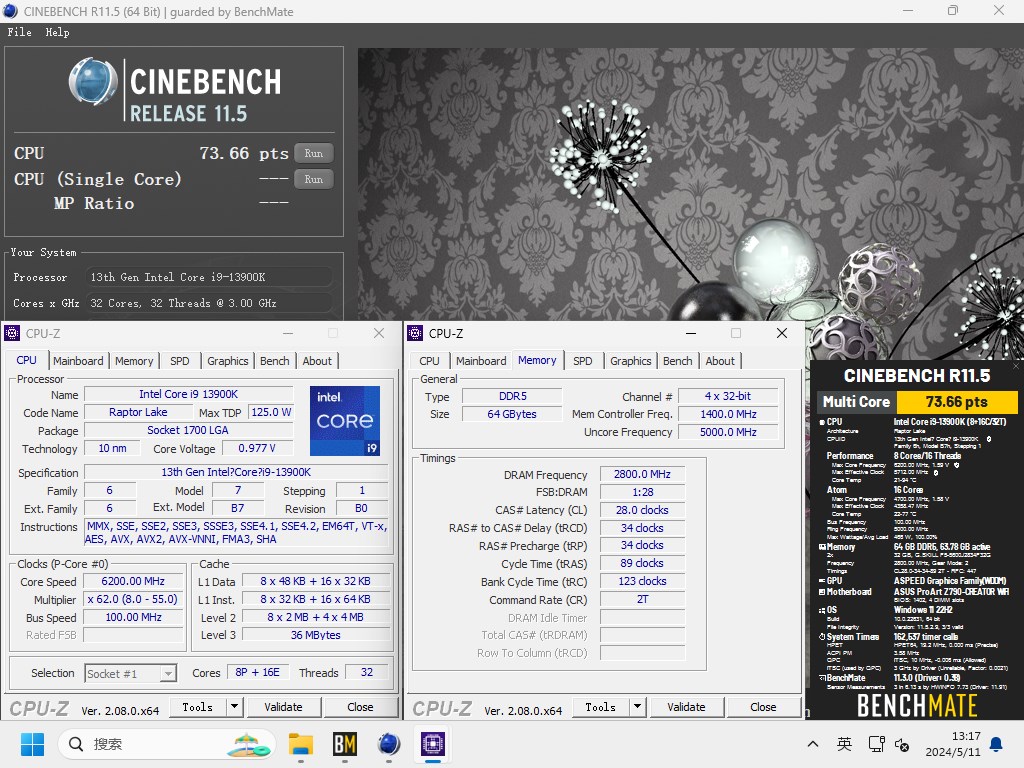Switch to CPU tab in Memory CPU-Z window
The image size is (1024, 768).
[429, 361]
